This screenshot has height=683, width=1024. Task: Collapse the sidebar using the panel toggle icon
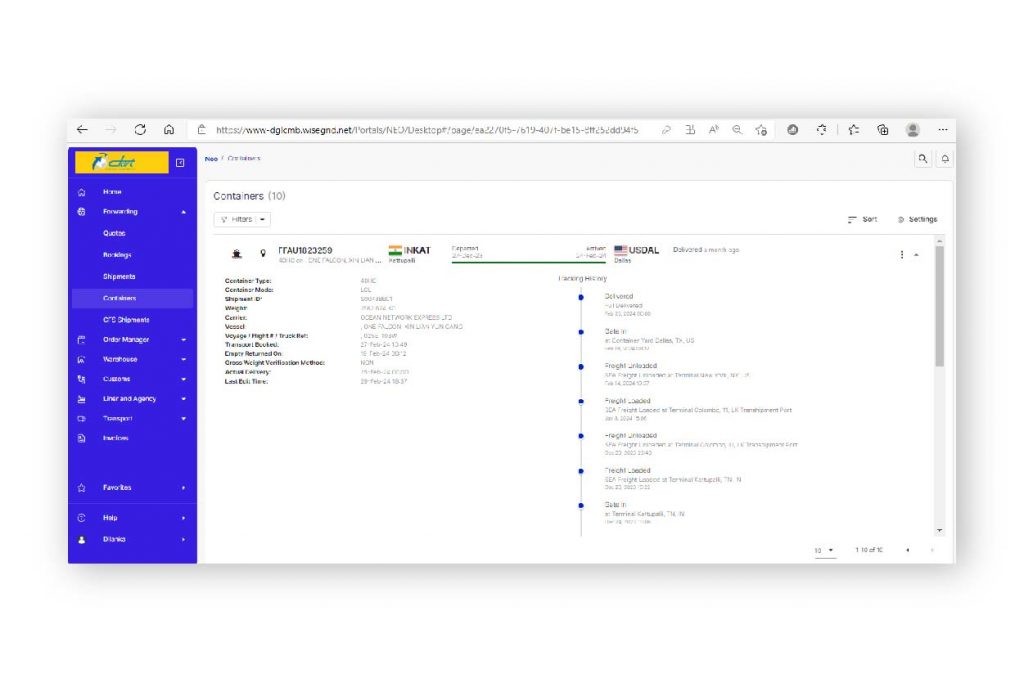pyautogui.click(x=180, y=162)
